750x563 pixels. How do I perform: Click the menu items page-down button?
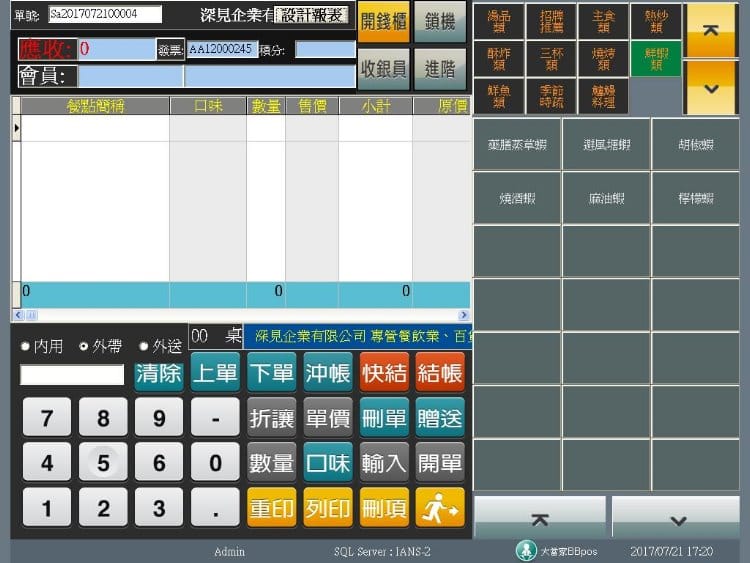676,519
